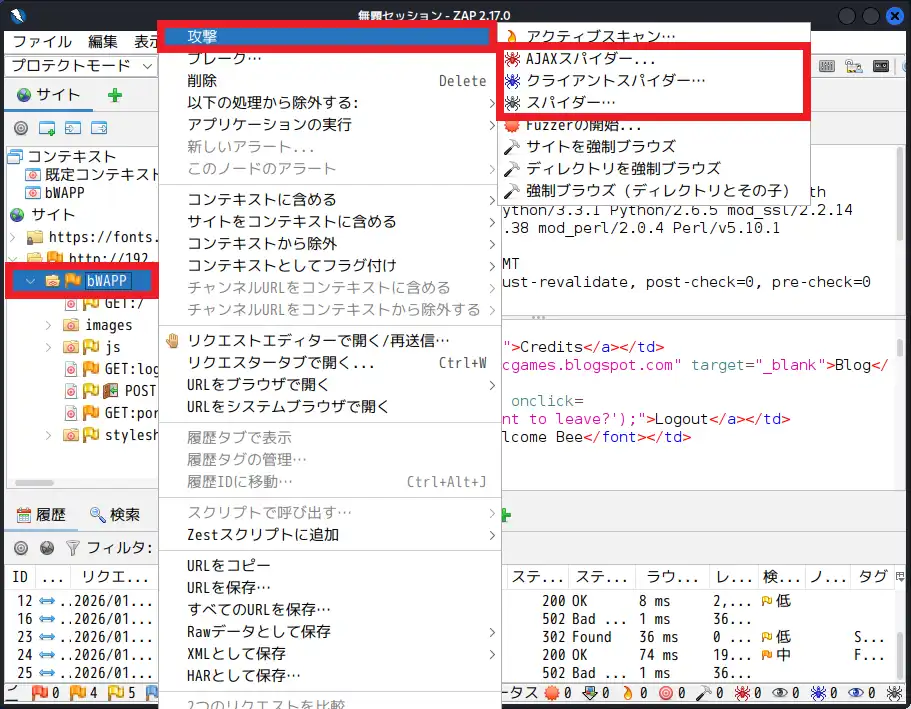Viewport: 911px width, 709px height.
Task: Expand the images folder node
Action: point(49,325)
